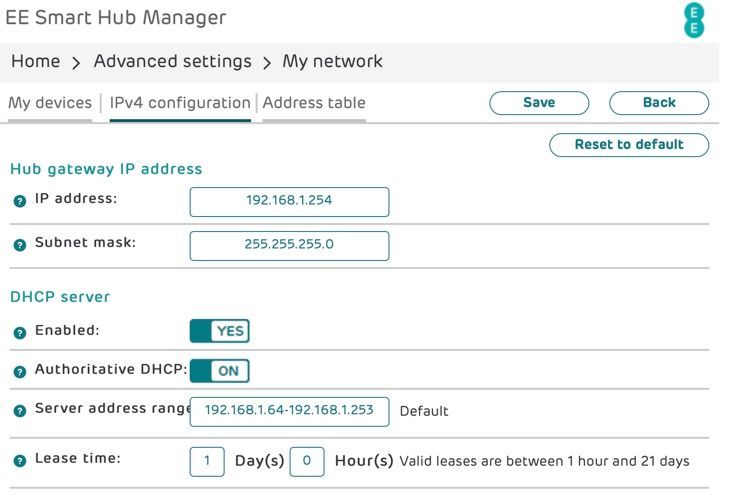Switch to the My devices tab
Viewport: 756px width, 504px height.
click(49, 103)
